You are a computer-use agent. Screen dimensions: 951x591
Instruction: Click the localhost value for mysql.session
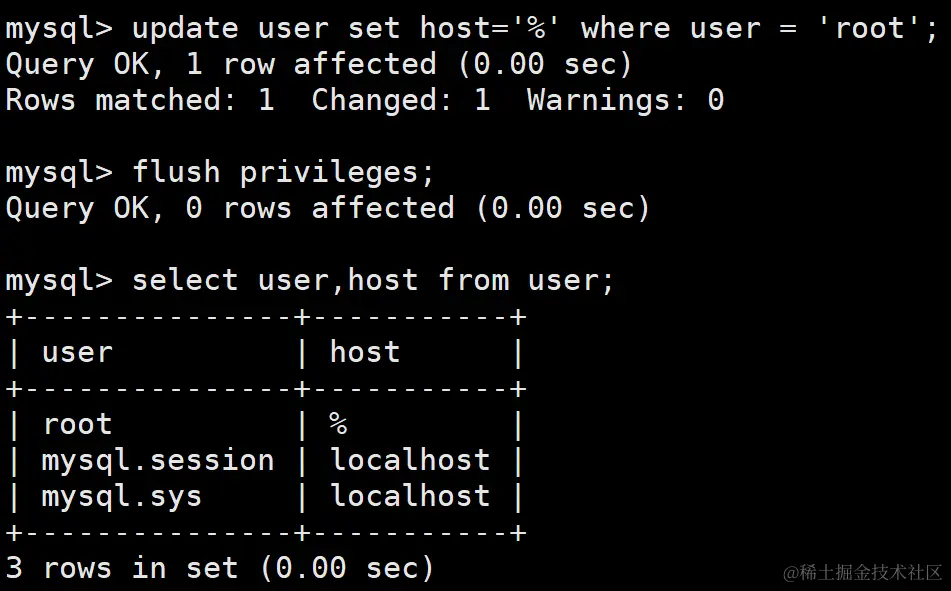click(410, 460)
